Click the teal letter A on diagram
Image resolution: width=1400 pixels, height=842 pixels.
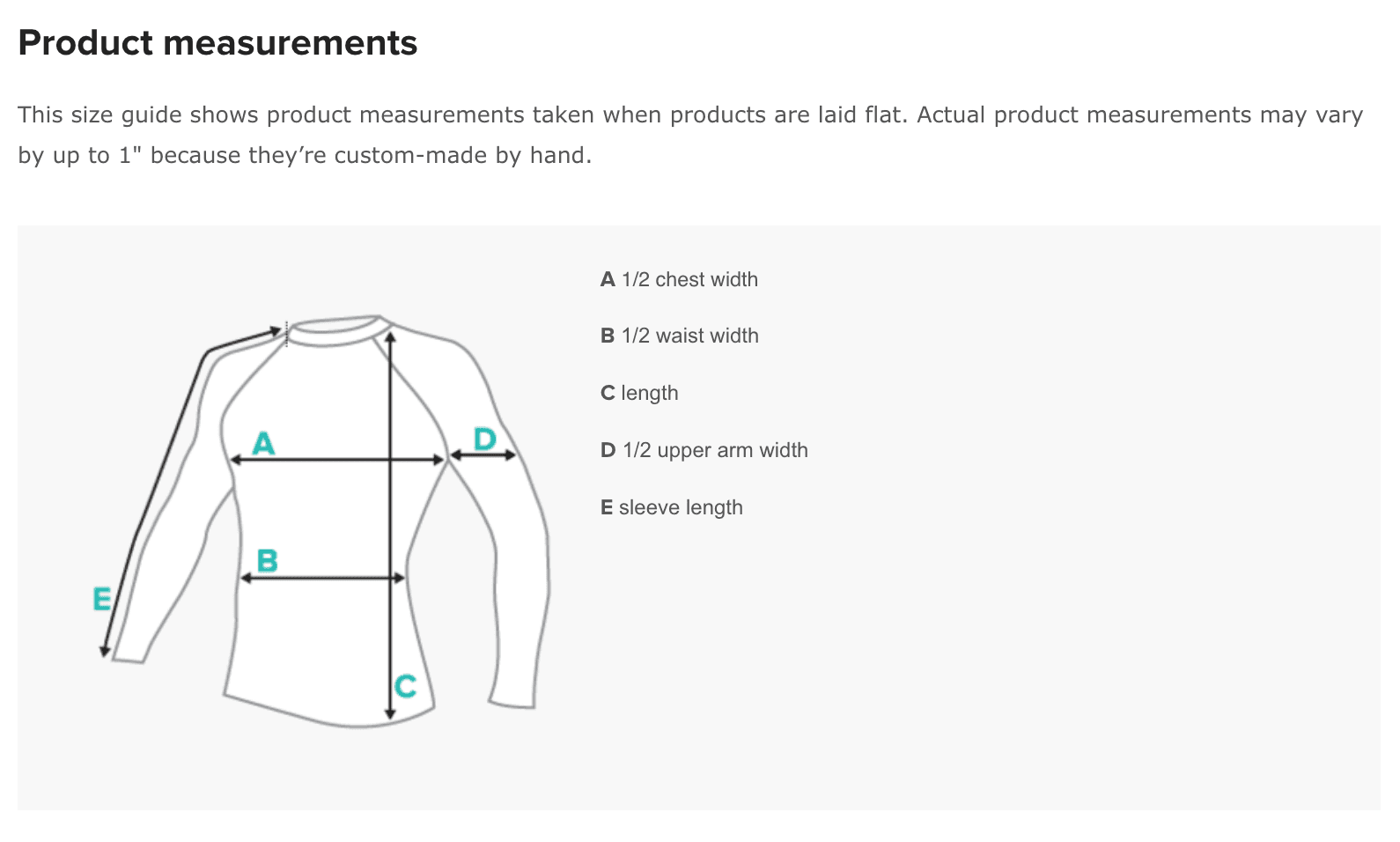tap(263, 443)
